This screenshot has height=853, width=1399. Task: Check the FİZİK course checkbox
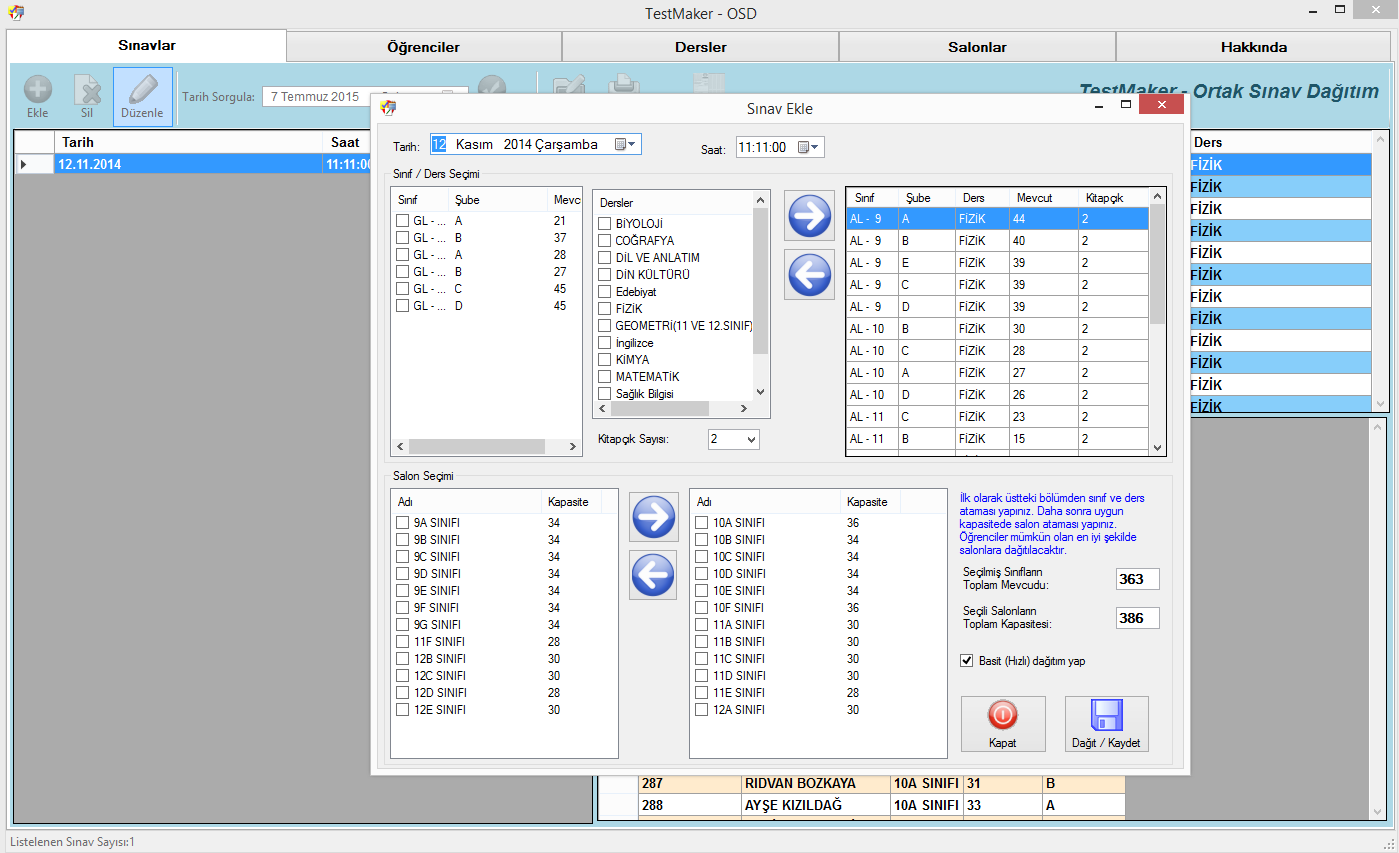[604, 309]
